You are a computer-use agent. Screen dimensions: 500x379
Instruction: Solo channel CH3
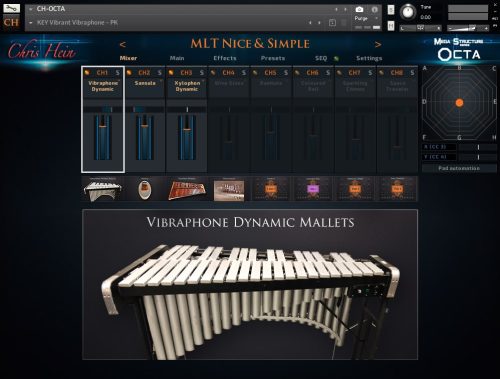pyautogui.click(x=202, y=72)
